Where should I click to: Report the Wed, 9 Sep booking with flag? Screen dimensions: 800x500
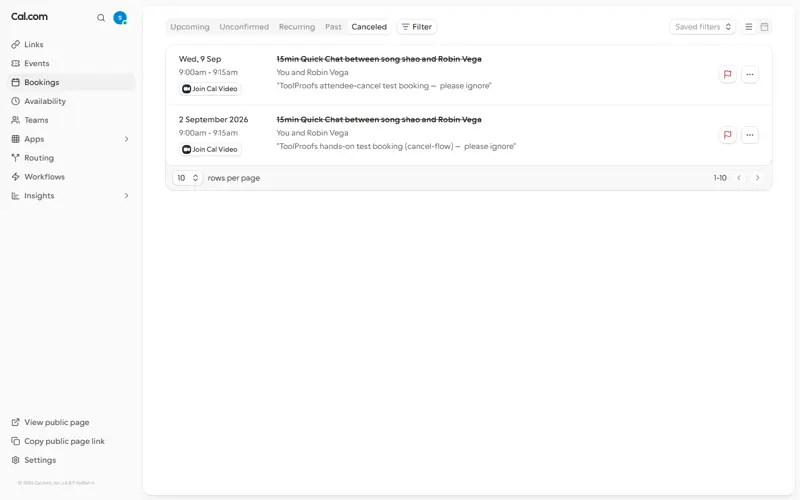(x=728, y=74)
